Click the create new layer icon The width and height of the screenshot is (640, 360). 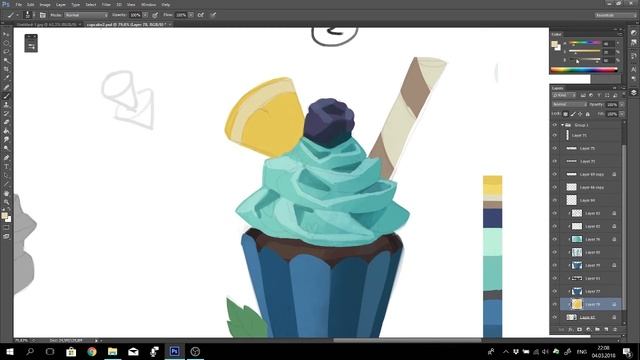(x=606, y=329)
